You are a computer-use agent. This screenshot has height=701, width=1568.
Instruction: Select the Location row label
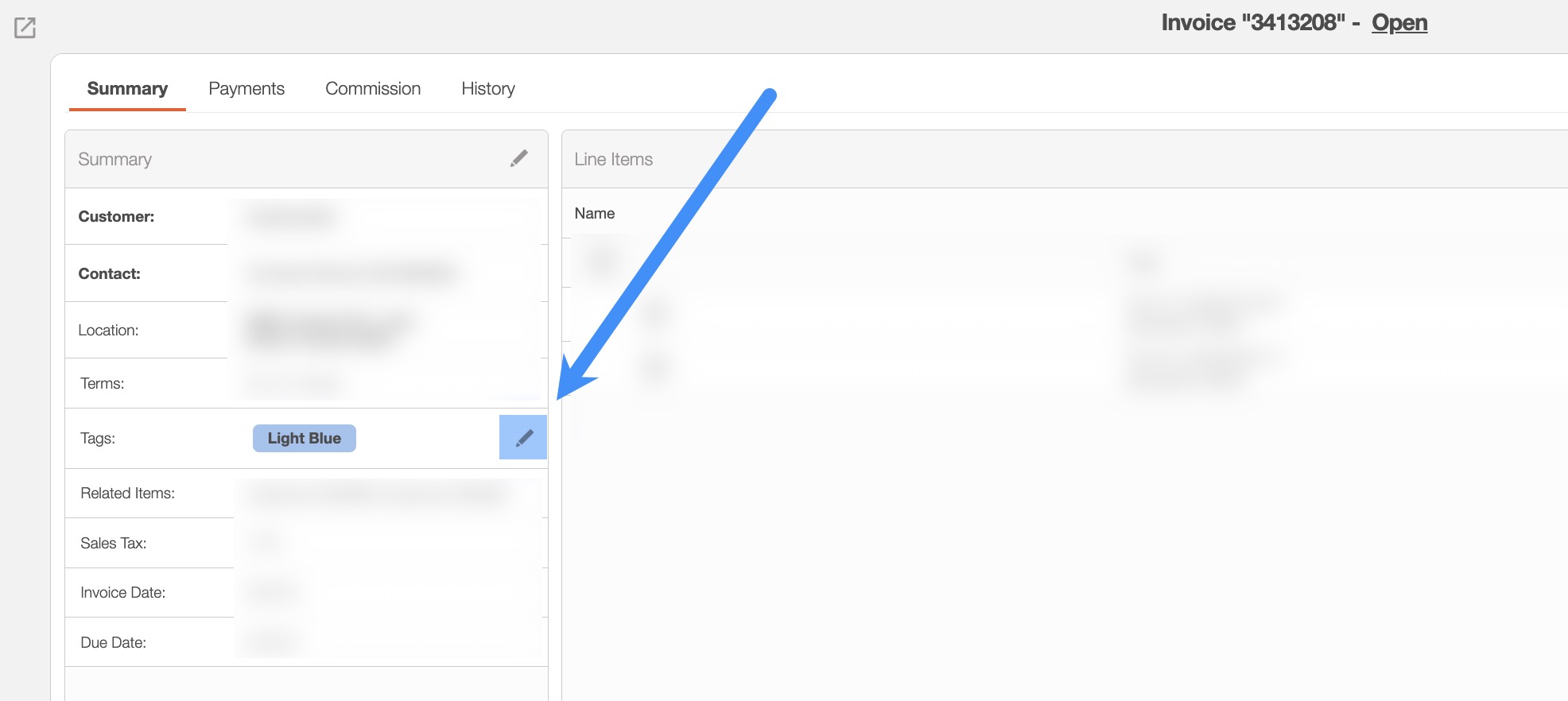(x=108, y=330)
